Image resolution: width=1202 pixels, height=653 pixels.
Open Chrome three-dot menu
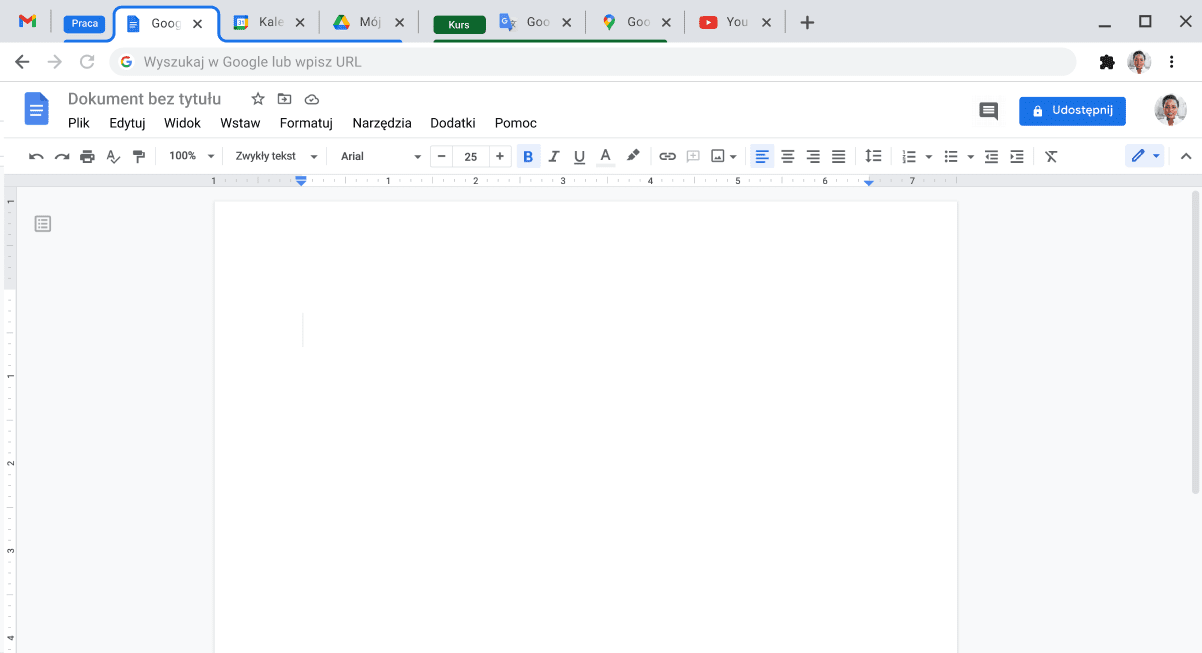click(x=1172, y=62)
